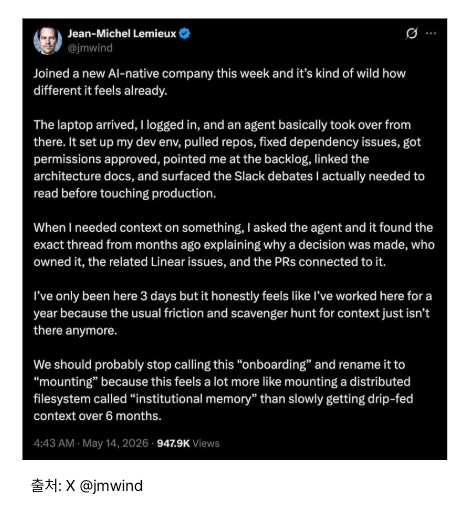Click the paragraph 'We should probably stop calling'
Screen dimensions: 465x506
(223, 390)
